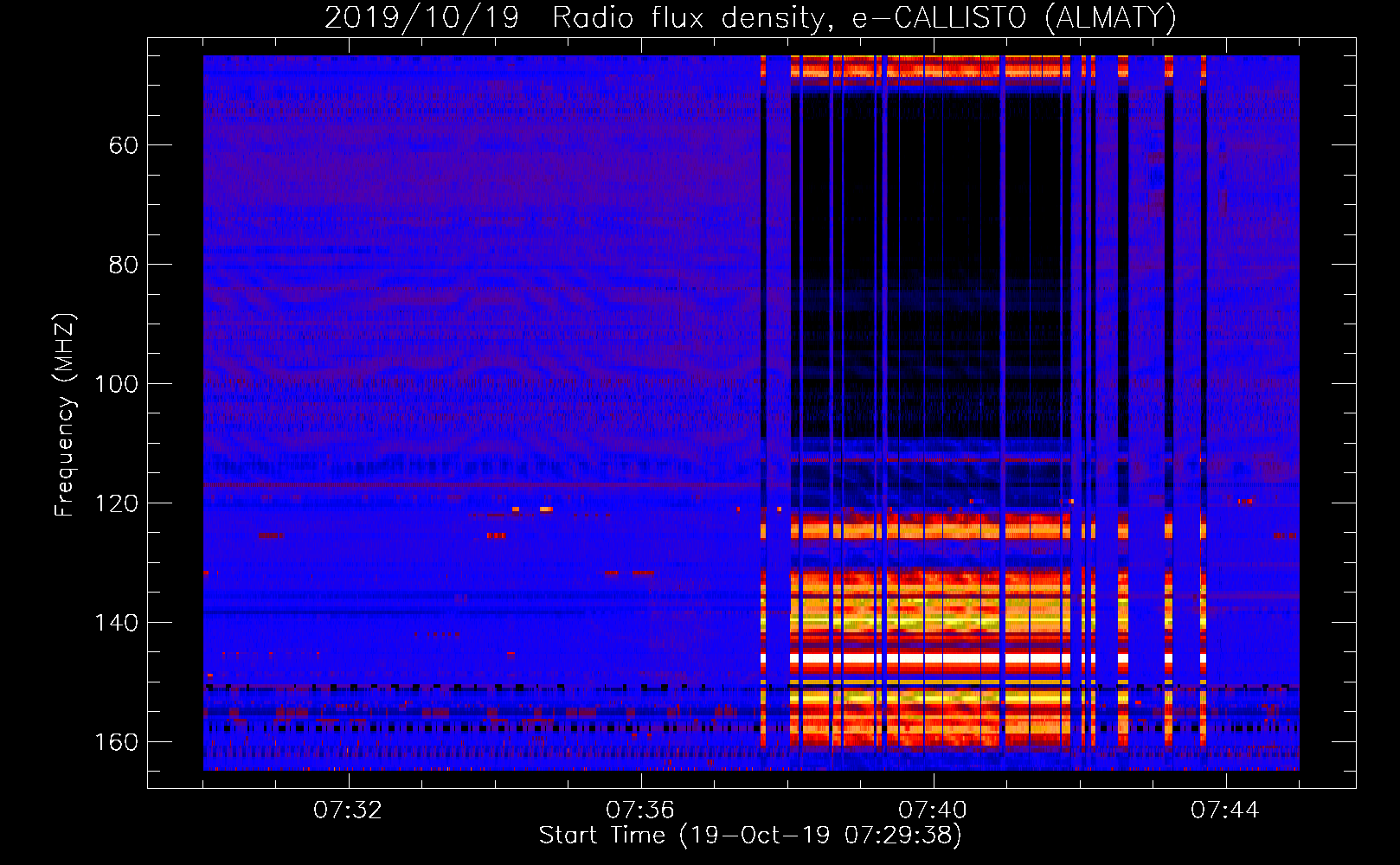Click the 07:44 time tick label
The image size is (1400, 865).
coord(1225,811)
